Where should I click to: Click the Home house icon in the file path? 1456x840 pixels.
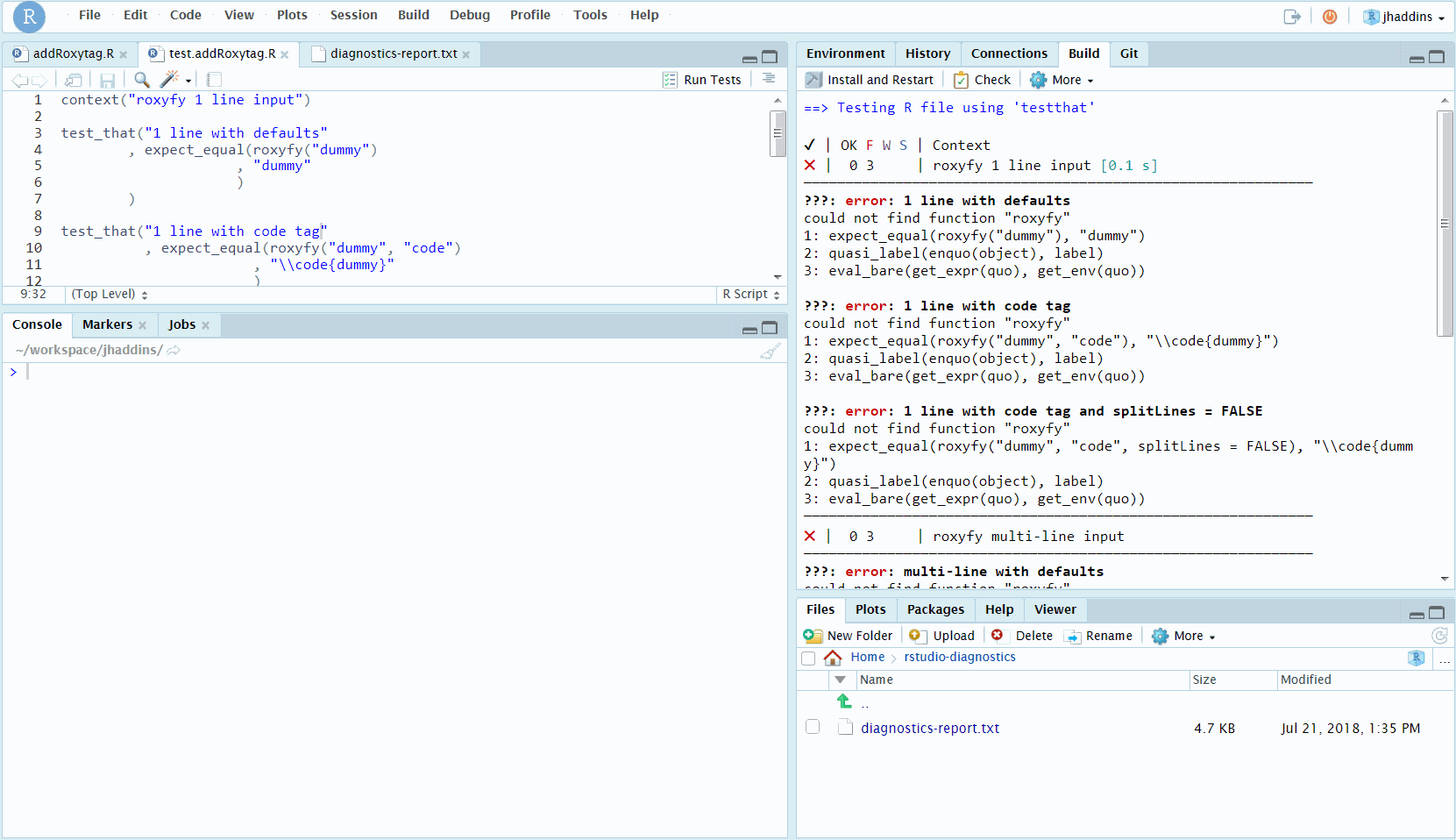coord(832,657)
